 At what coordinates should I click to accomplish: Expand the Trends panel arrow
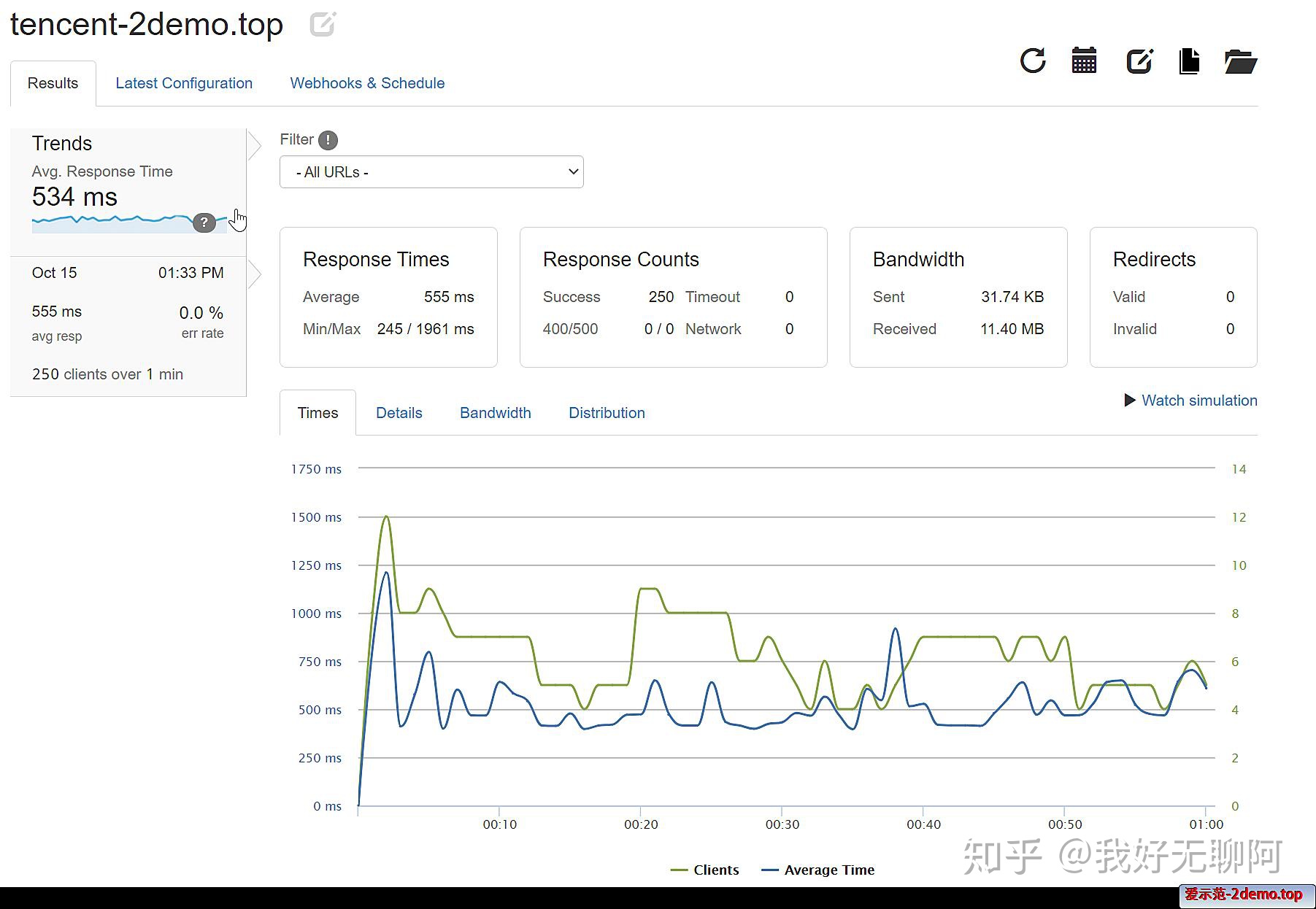click(x=254, y=146)
